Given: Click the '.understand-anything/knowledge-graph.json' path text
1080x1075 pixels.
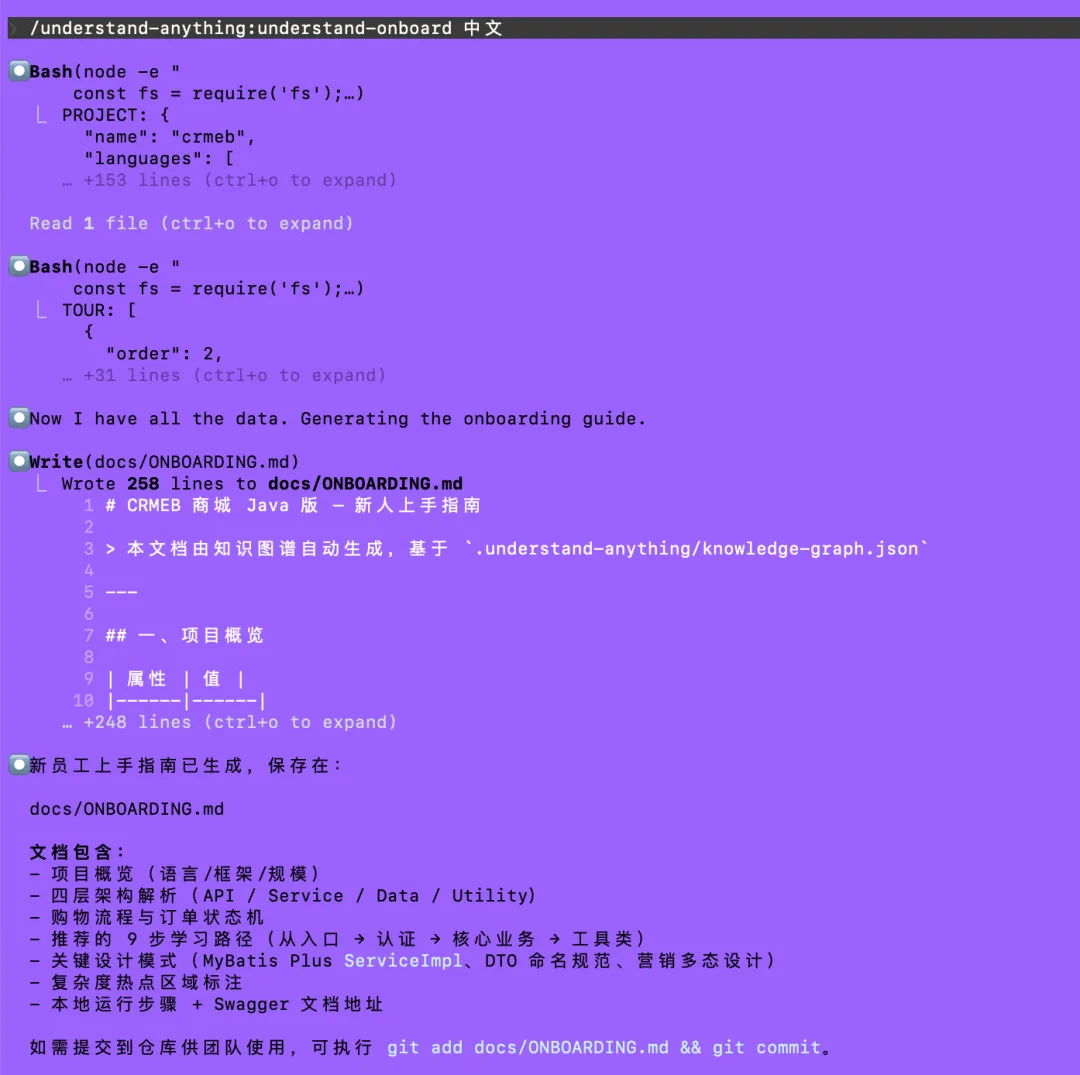Looking at the screenshot, I should click(x=696, y=549).
